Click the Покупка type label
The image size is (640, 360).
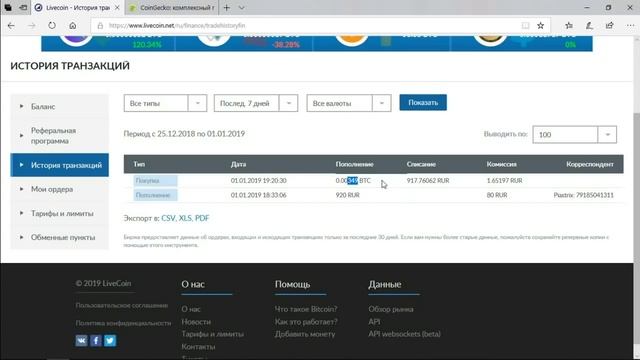click(x=155, y=180)
